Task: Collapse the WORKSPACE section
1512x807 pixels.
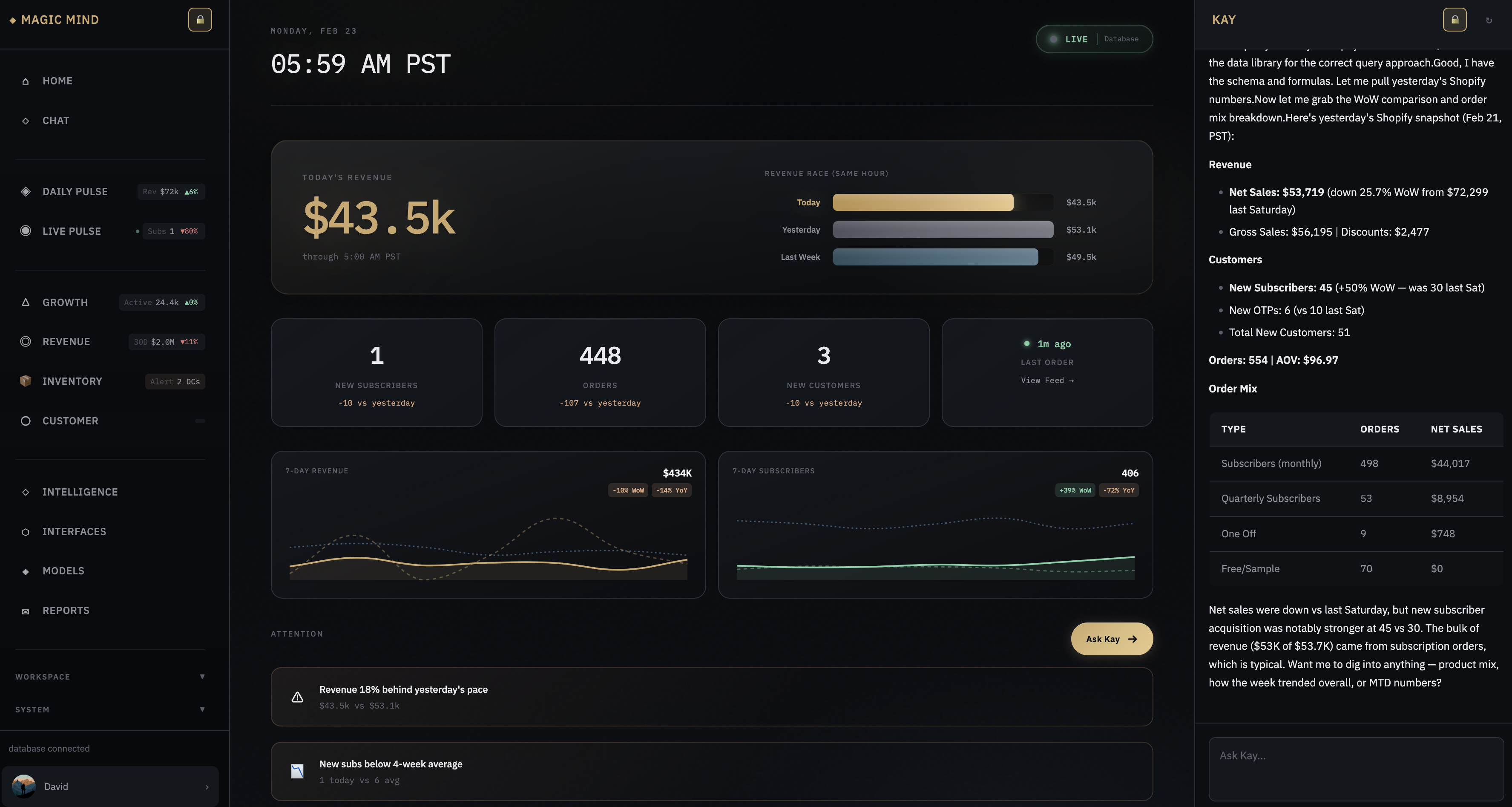Action: click(202, 677)
